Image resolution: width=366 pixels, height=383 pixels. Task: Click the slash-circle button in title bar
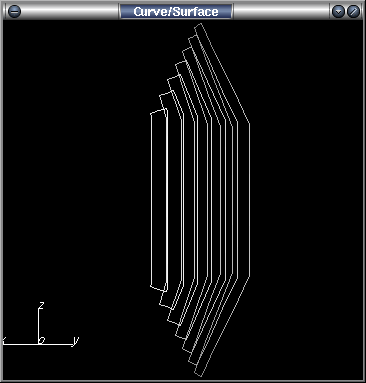[353, 12]
